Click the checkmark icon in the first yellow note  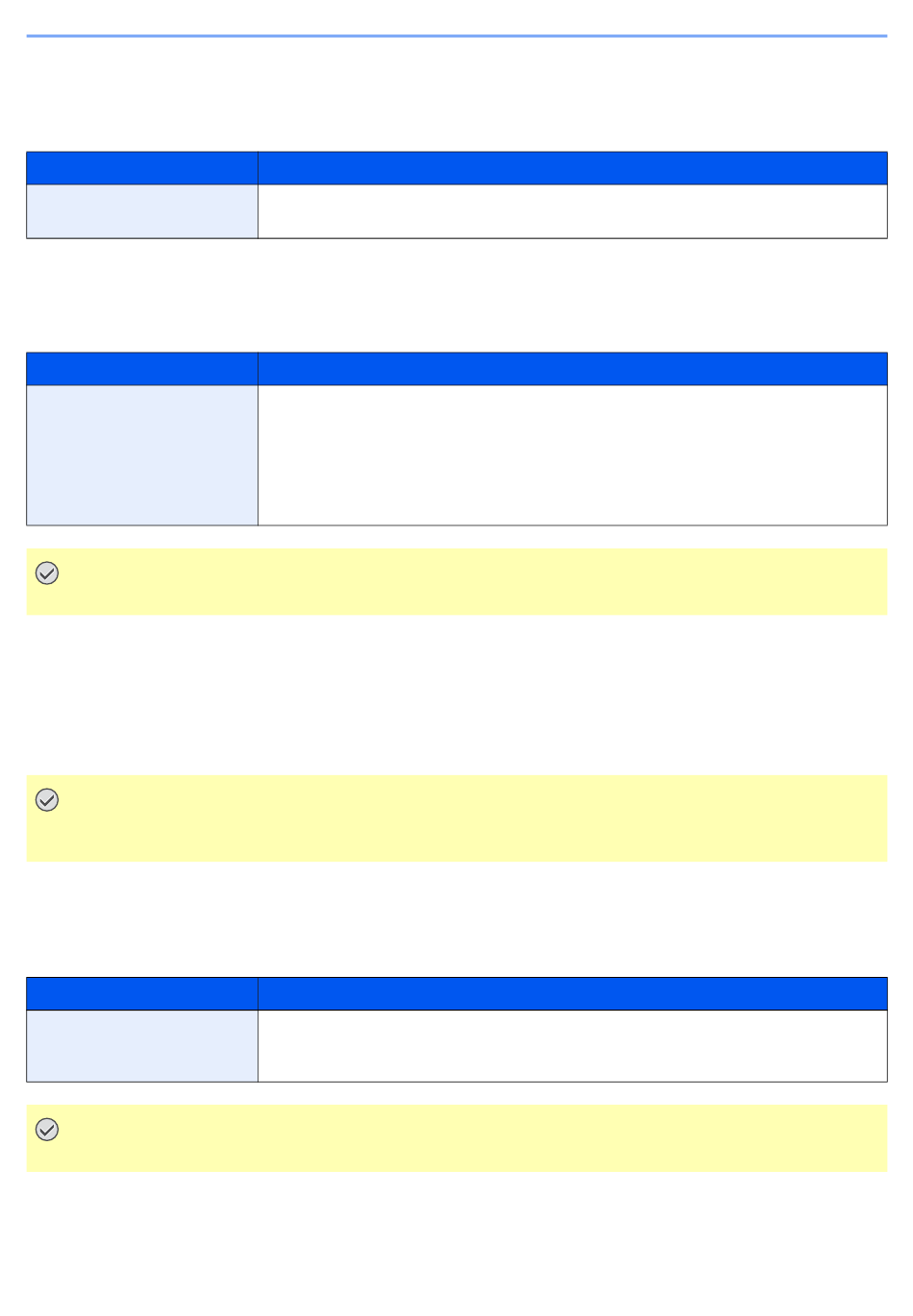(x=47, y=573)
